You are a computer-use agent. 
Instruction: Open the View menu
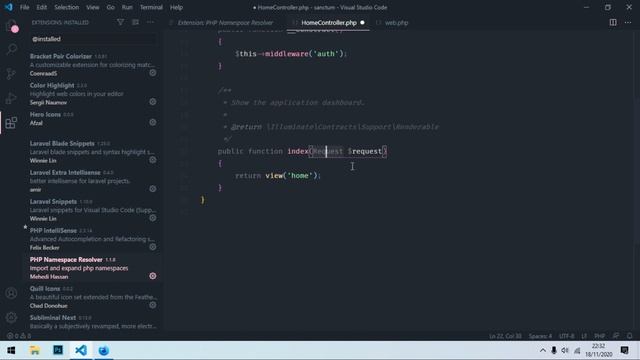[93, 7]
